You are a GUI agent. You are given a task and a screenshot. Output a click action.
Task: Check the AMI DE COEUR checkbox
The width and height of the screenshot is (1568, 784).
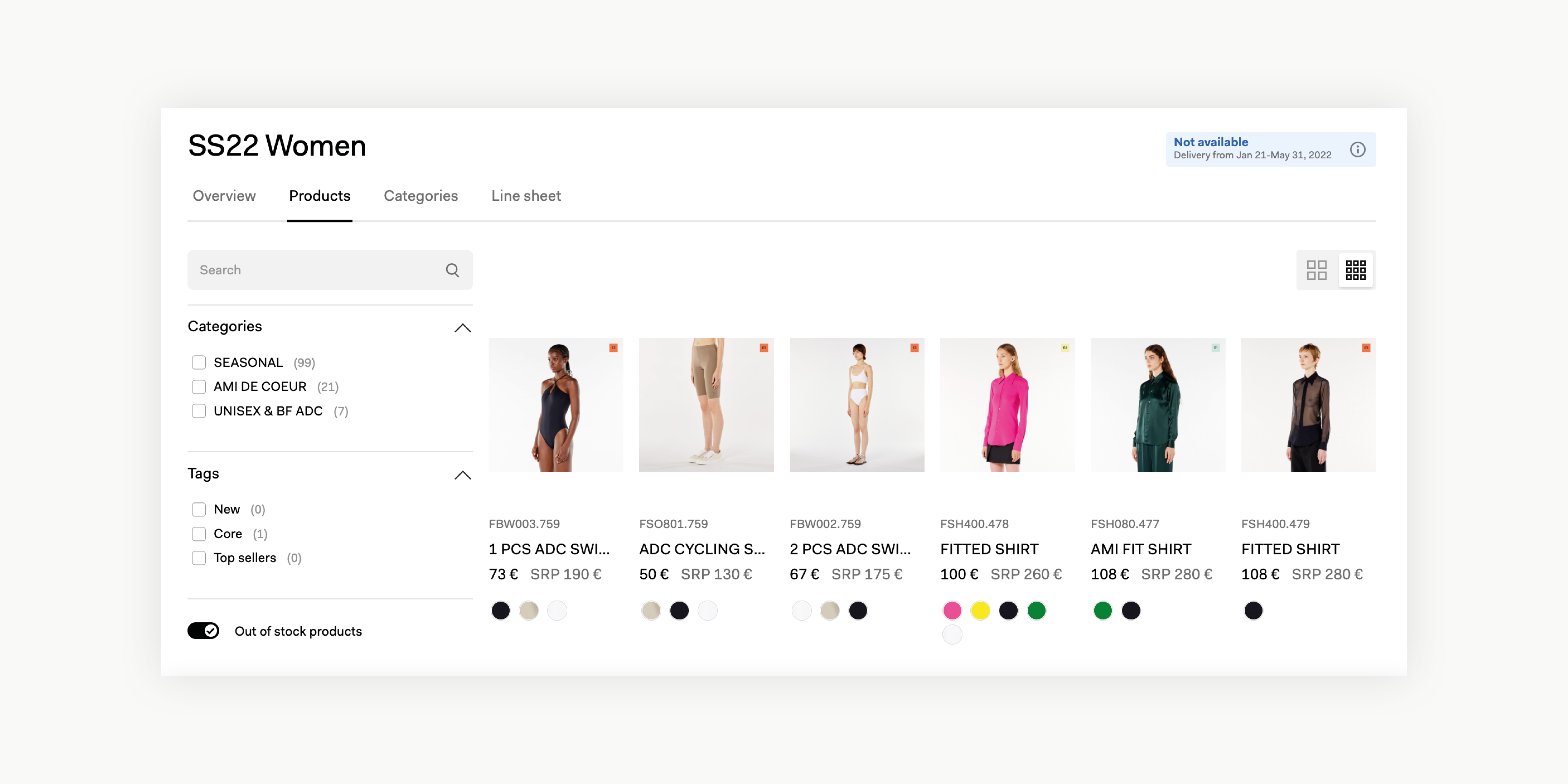[199, 387]
